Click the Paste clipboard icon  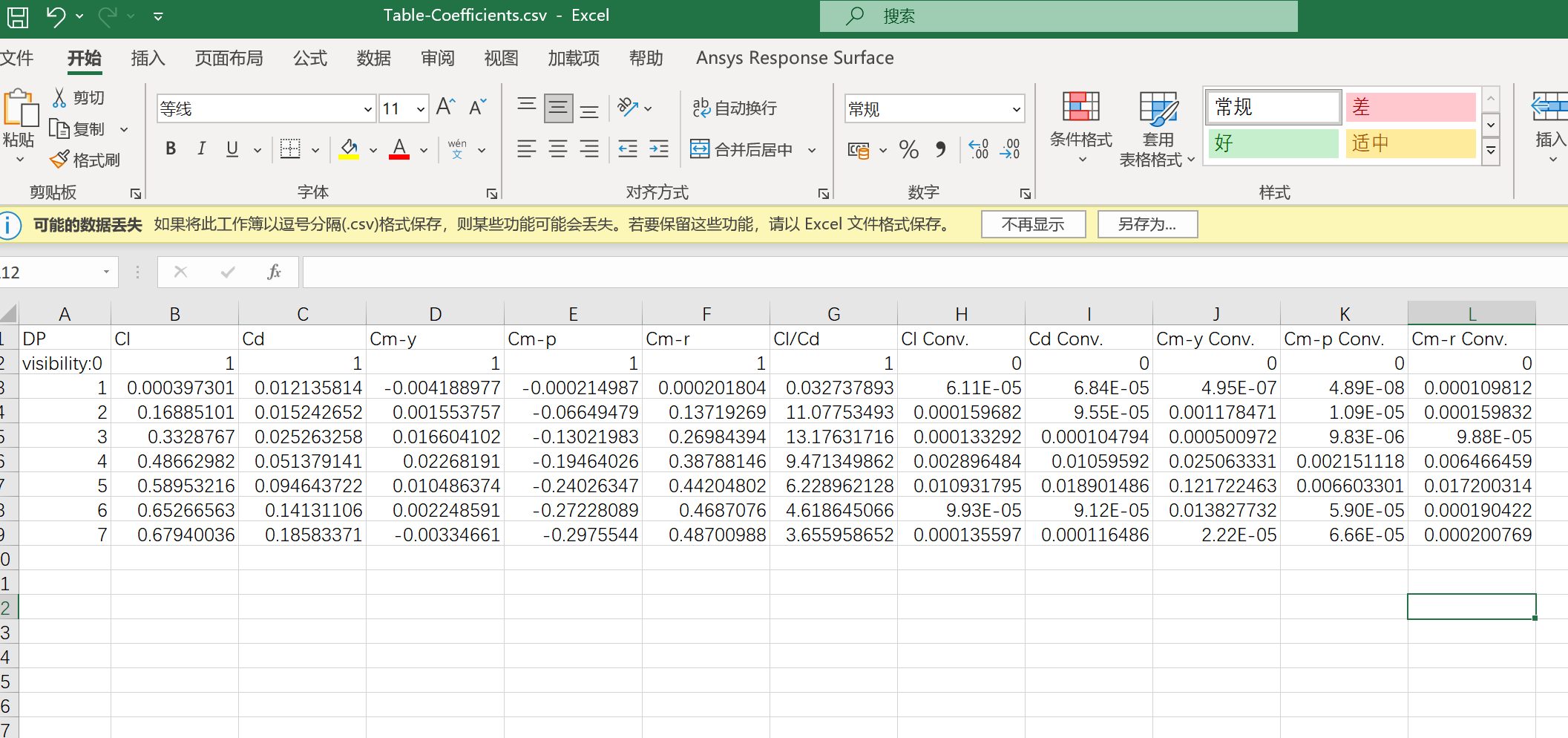[20, 108]
